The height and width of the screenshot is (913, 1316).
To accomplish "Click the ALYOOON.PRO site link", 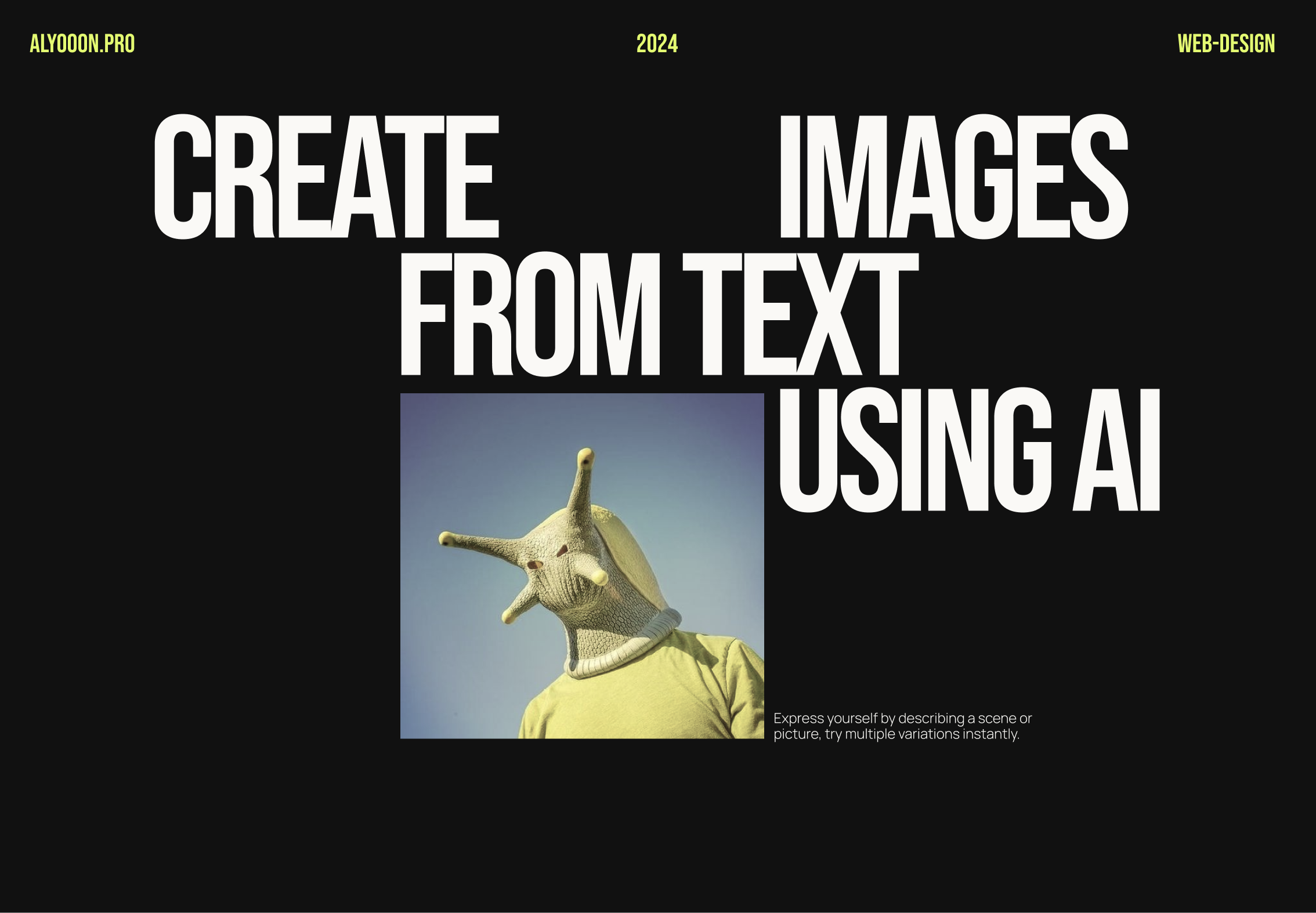I will [x=82, y=44].
